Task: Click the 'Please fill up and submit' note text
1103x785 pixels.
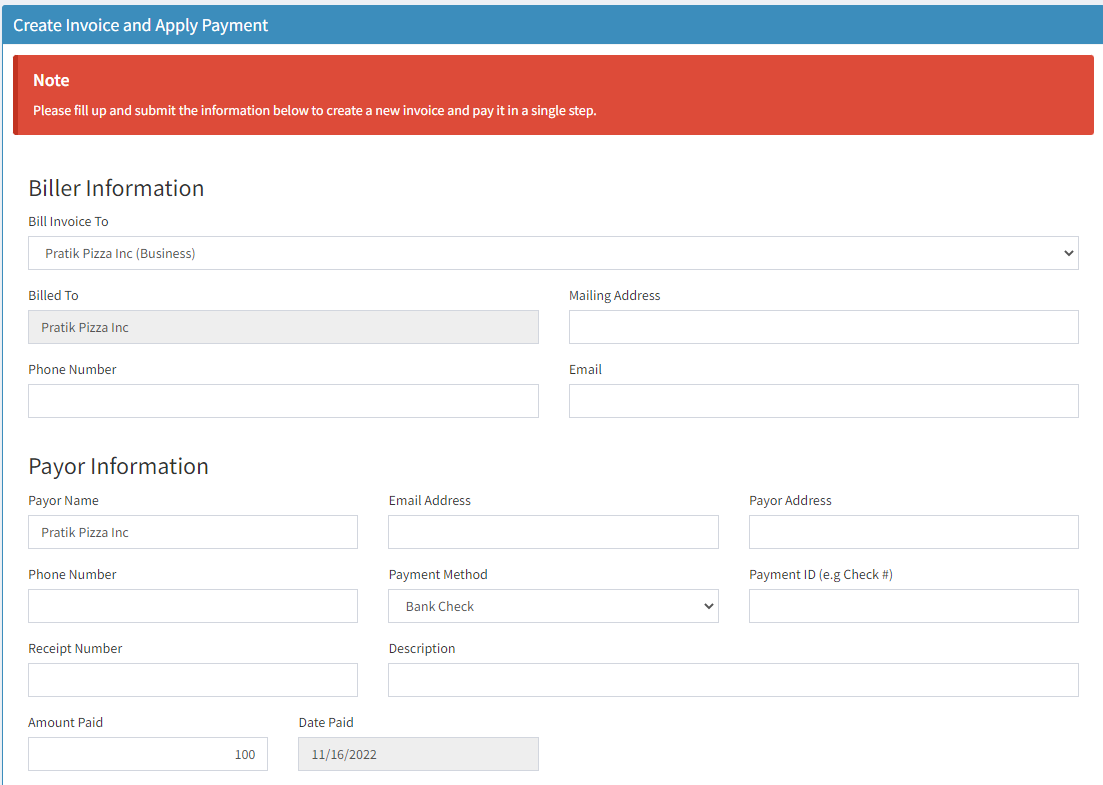Action: 314,110
